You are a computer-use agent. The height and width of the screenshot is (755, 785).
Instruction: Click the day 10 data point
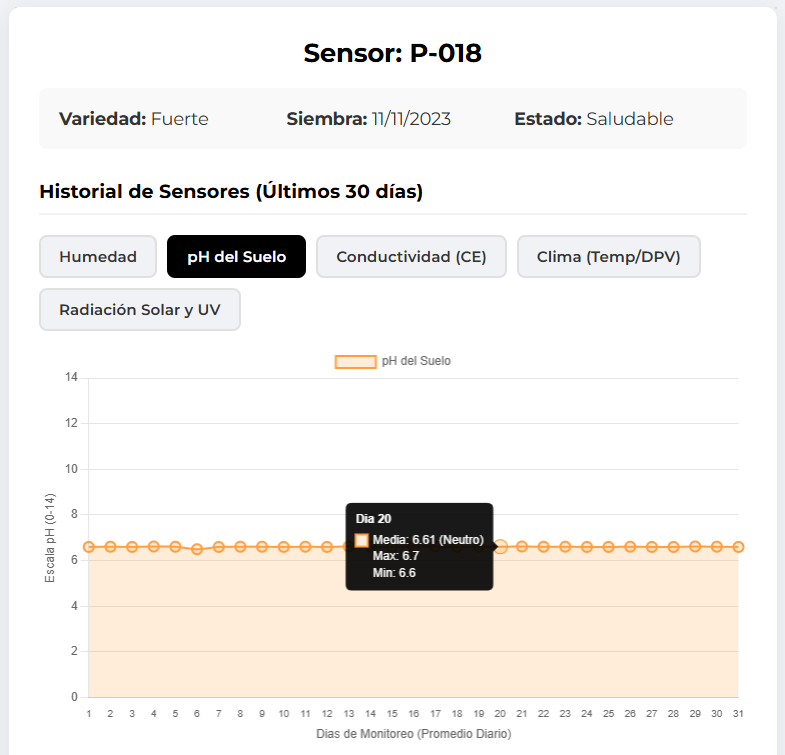click(x=283, y=547)
